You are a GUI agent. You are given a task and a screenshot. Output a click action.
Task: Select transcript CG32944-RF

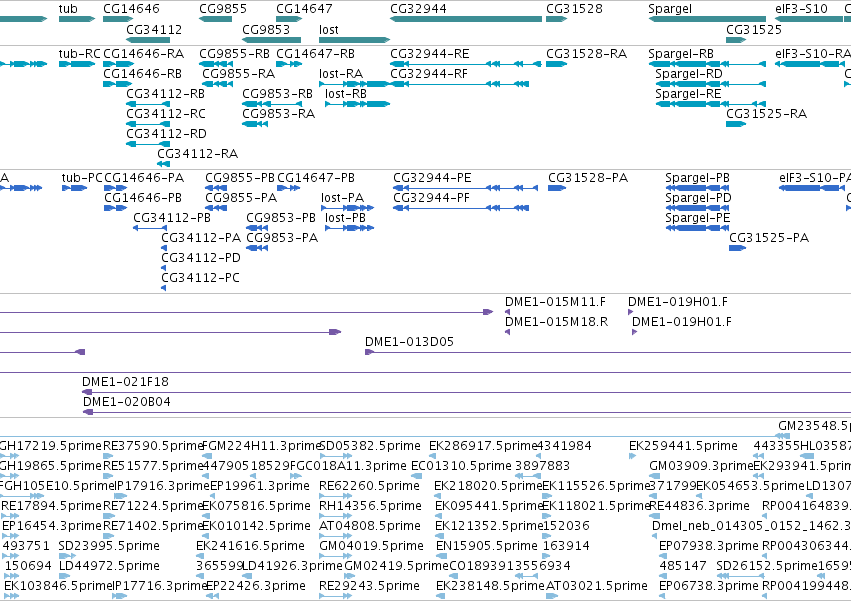pos(429,74)
